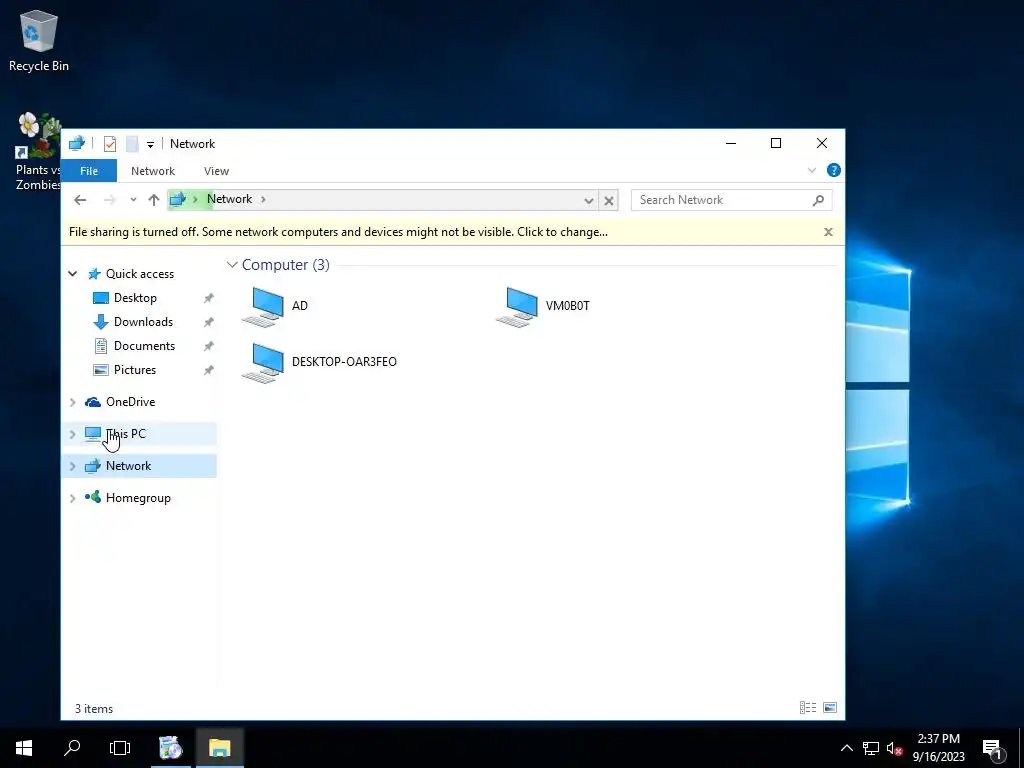
Task: Minimize the Network window
Action: (731, 144)
